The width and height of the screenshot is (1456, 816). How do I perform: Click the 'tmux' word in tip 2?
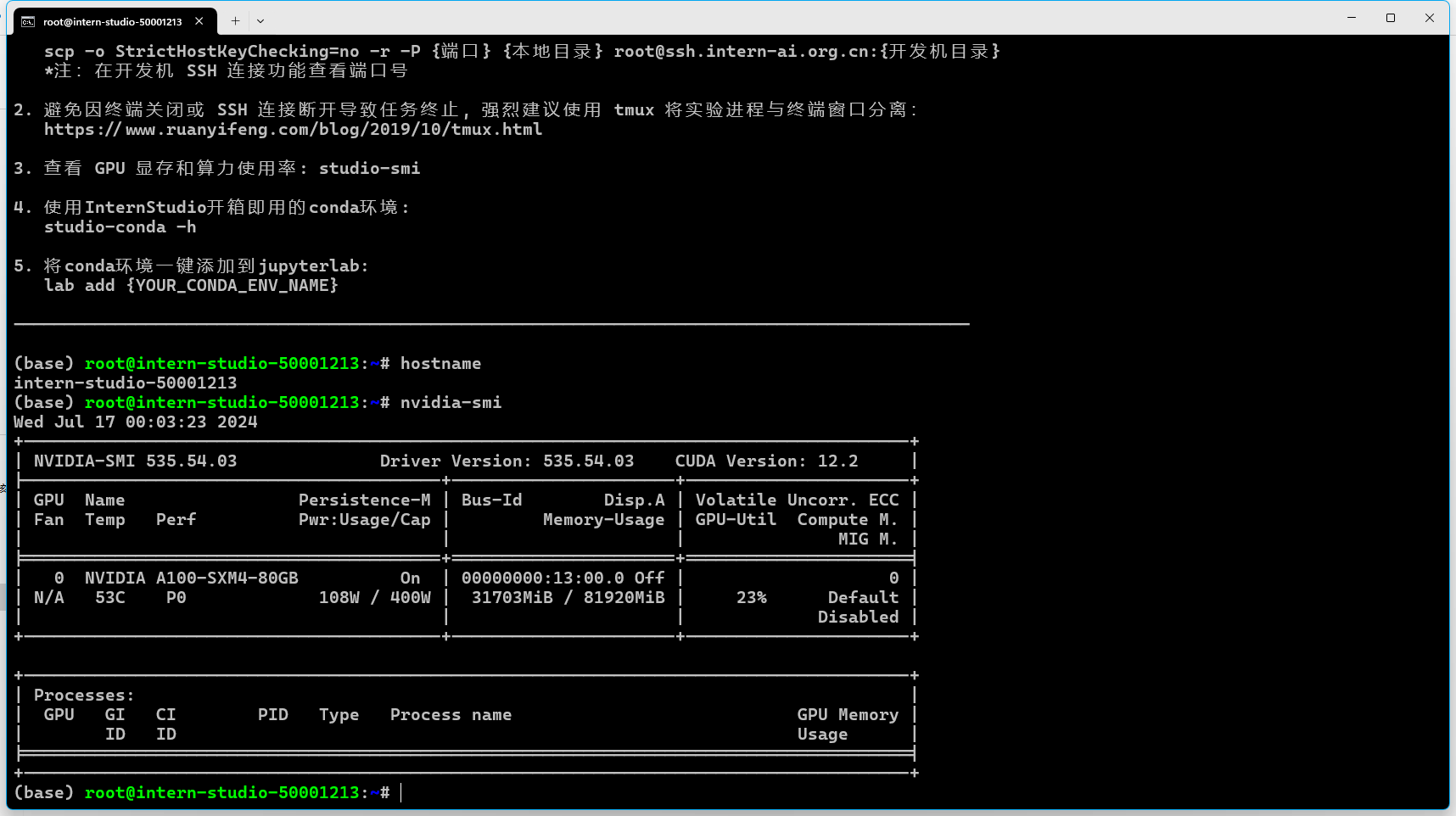634,110
